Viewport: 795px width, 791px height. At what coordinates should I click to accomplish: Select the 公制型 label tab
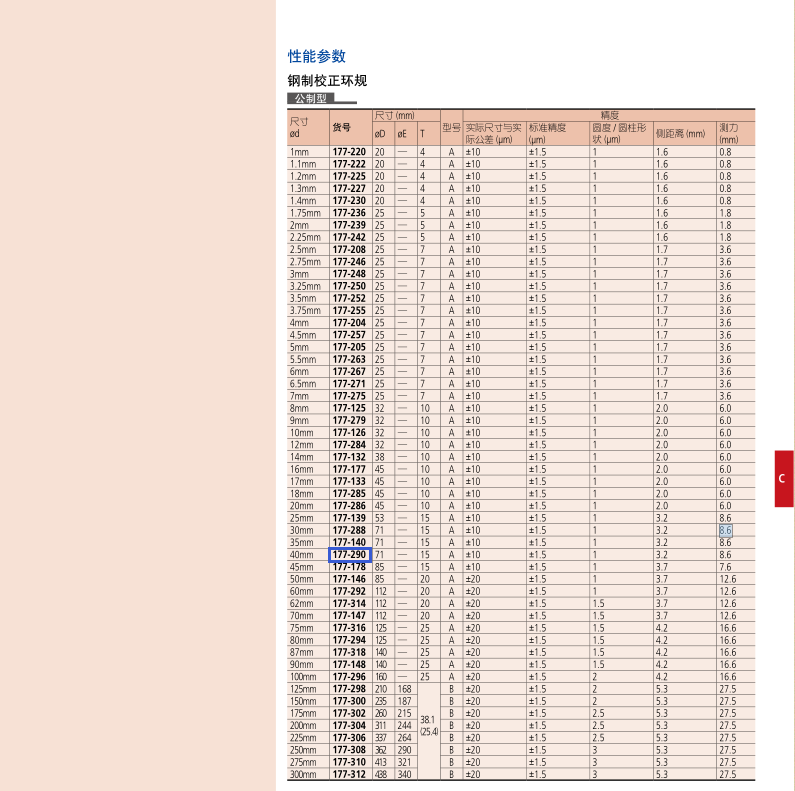tap(311, 98)
